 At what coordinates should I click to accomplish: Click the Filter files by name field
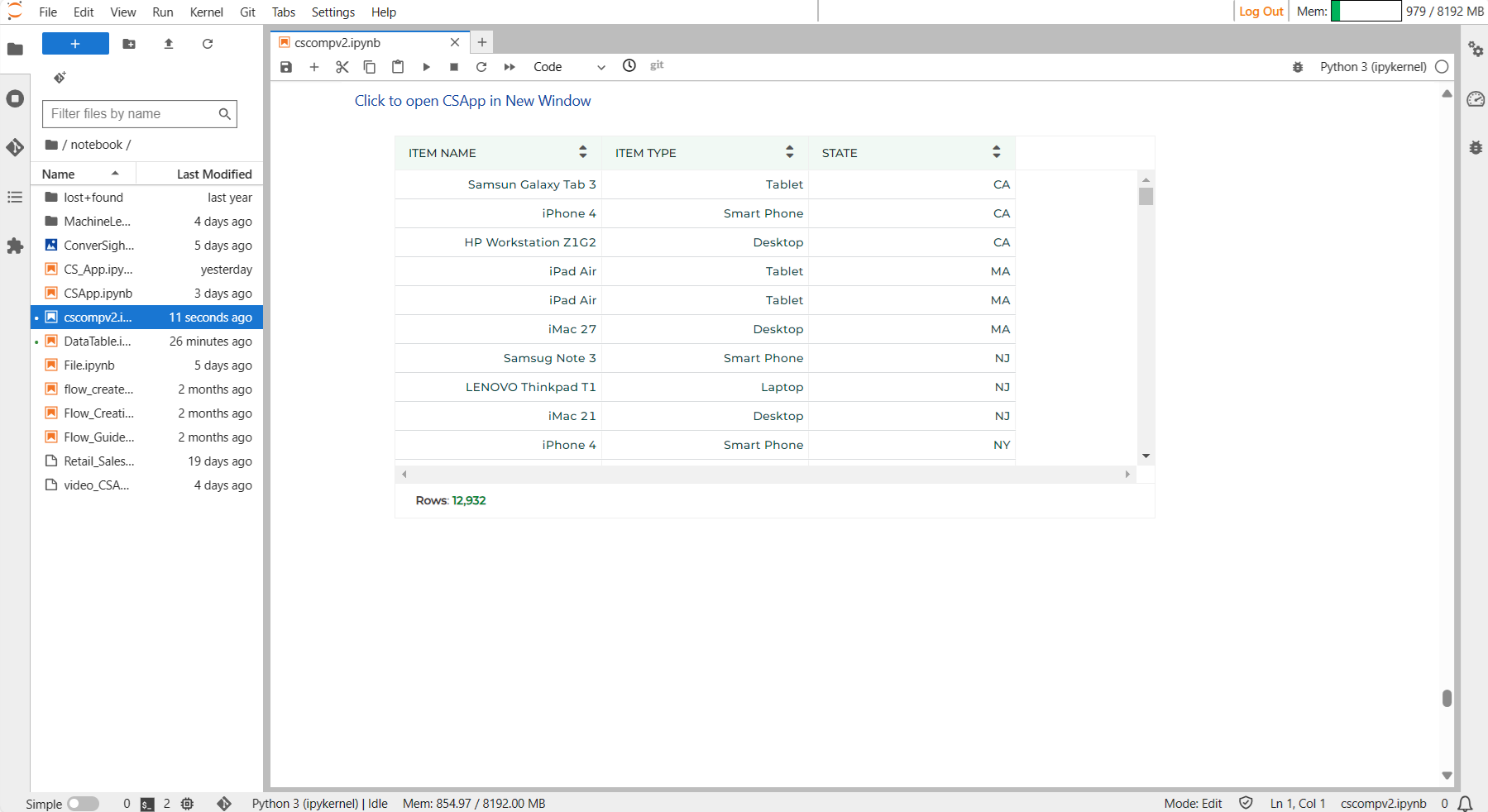pyautogui.click(x=139, y=114)
